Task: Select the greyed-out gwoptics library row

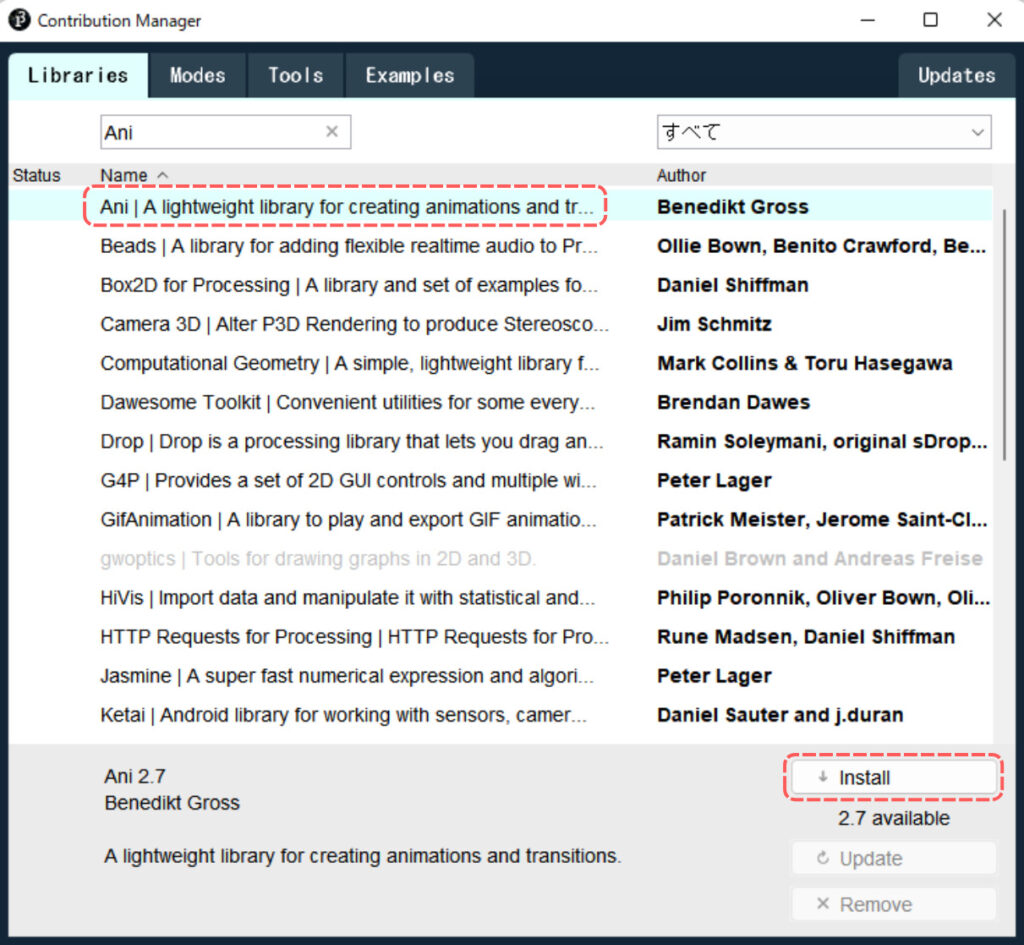Action: [501, 559]
